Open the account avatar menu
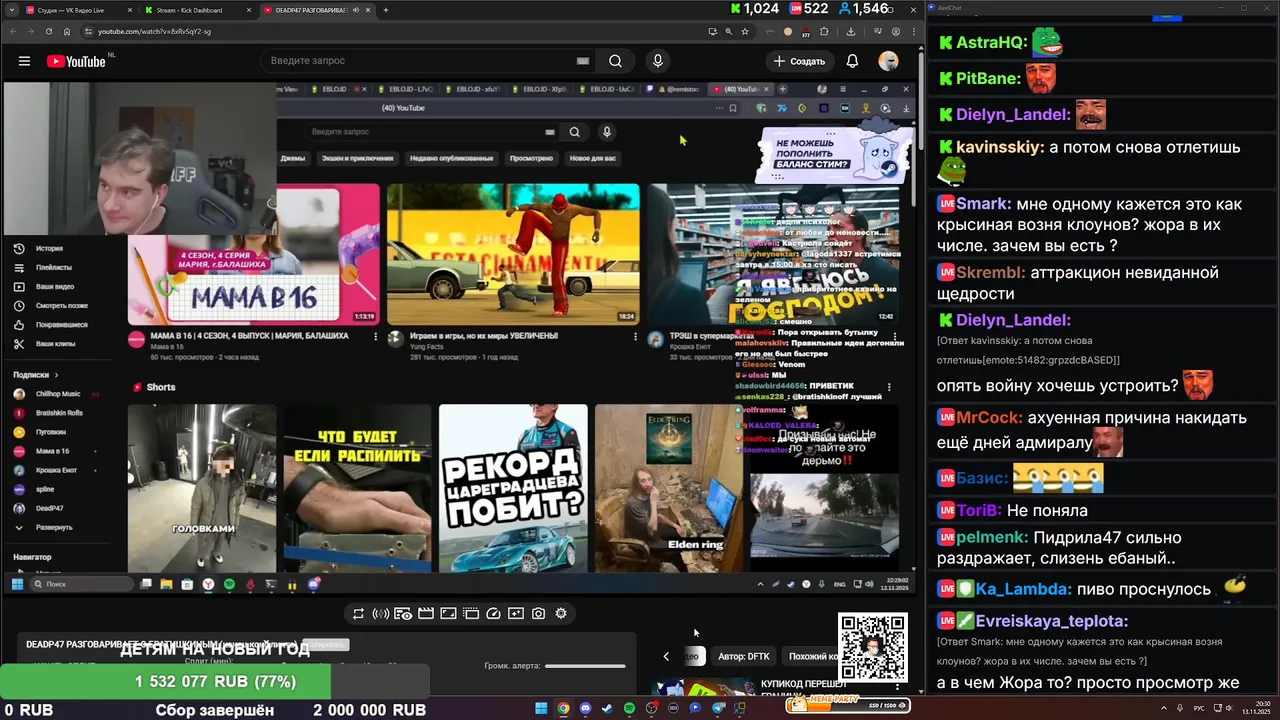This screenshot has height=720, width=1280. 888,61
